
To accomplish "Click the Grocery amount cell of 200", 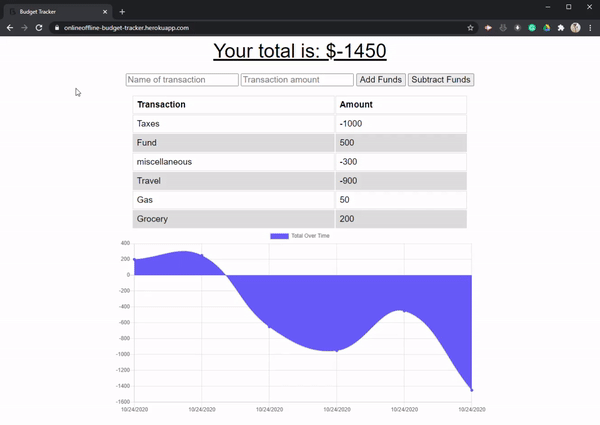I will pos(400,219).
